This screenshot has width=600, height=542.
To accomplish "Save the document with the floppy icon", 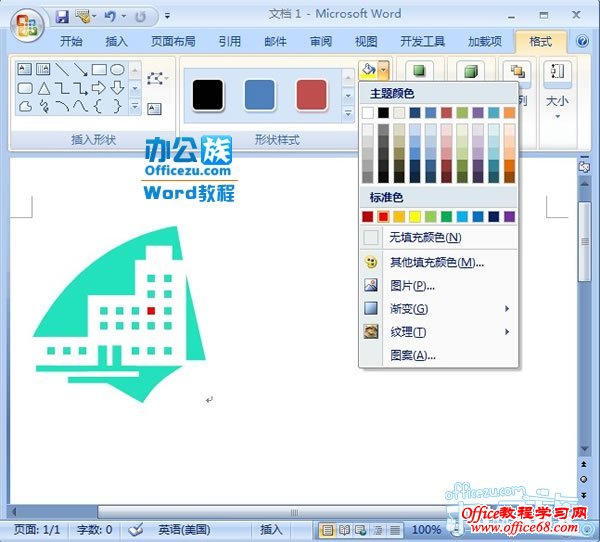I will (x=62, y=16).
